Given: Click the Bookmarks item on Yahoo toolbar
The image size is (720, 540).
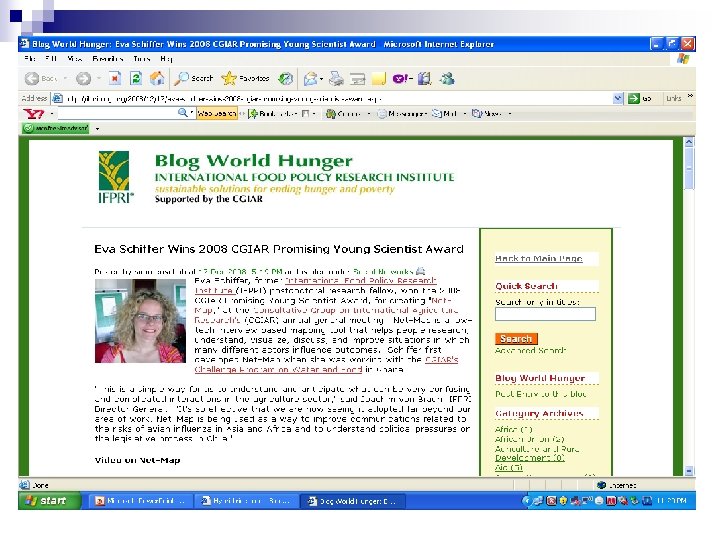Looking at the screenshot, I should click(272, 113).
